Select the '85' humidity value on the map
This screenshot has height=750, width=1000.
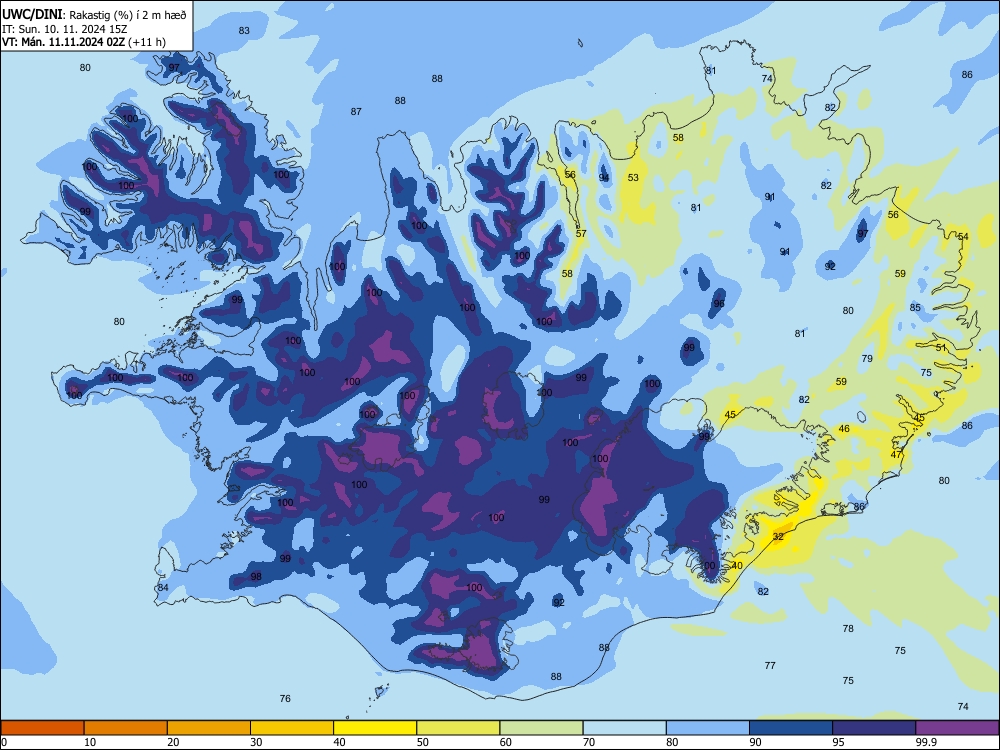tap(916, 308)
